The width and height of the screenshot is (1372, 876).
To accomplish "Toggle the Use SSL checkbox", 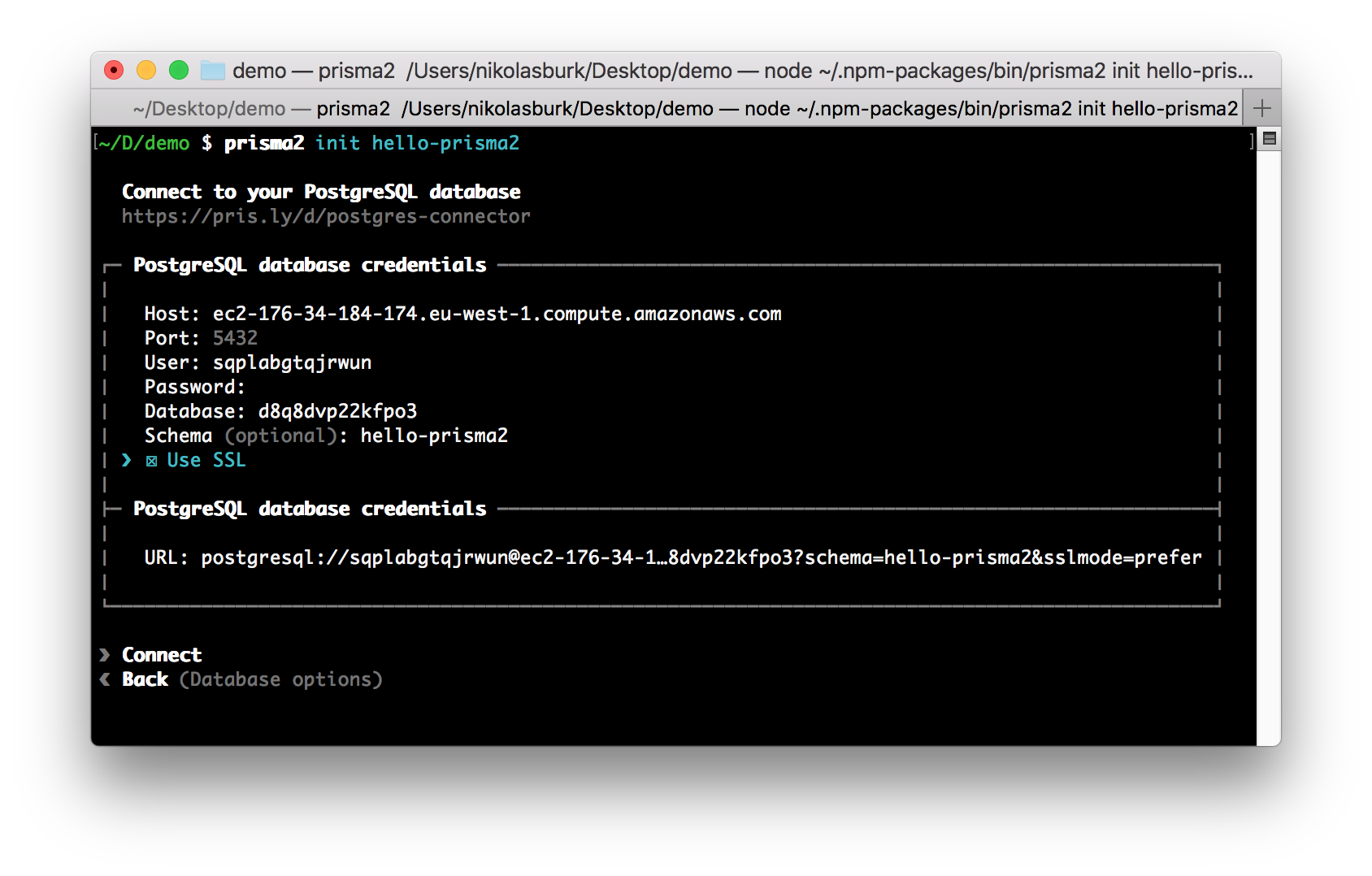I will pos(151,461).
